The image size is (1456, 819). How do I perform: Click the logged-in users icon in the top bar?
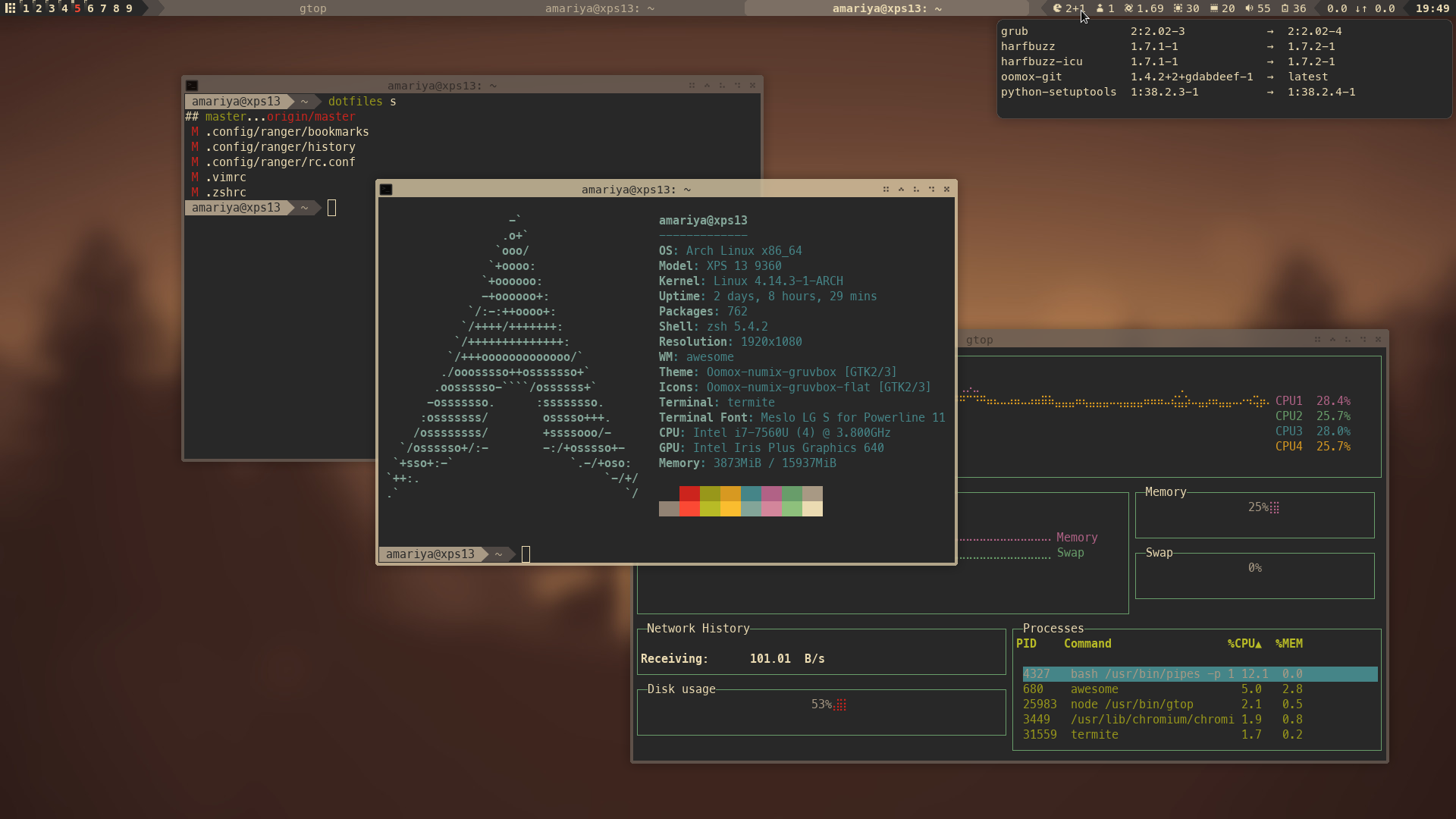(1100, 8)
